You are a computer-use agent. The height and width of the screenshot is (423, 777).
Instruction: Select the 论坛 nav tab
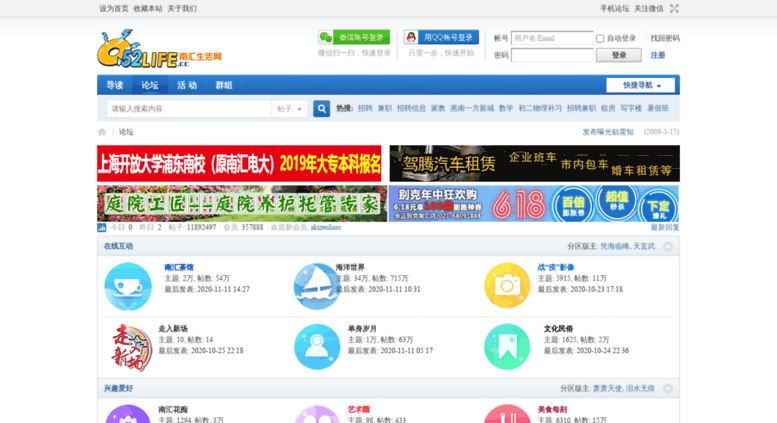tap(150, 85)
